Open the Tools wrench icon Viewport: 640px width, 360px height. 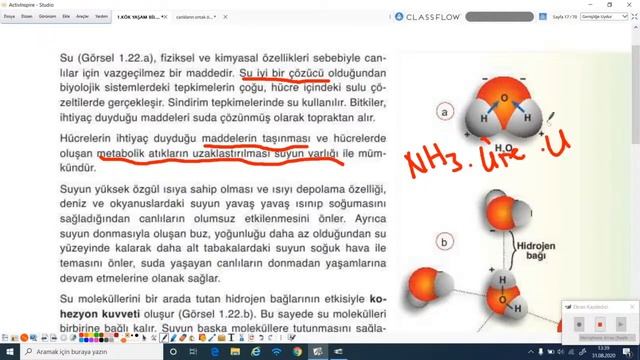coord(154,338)
